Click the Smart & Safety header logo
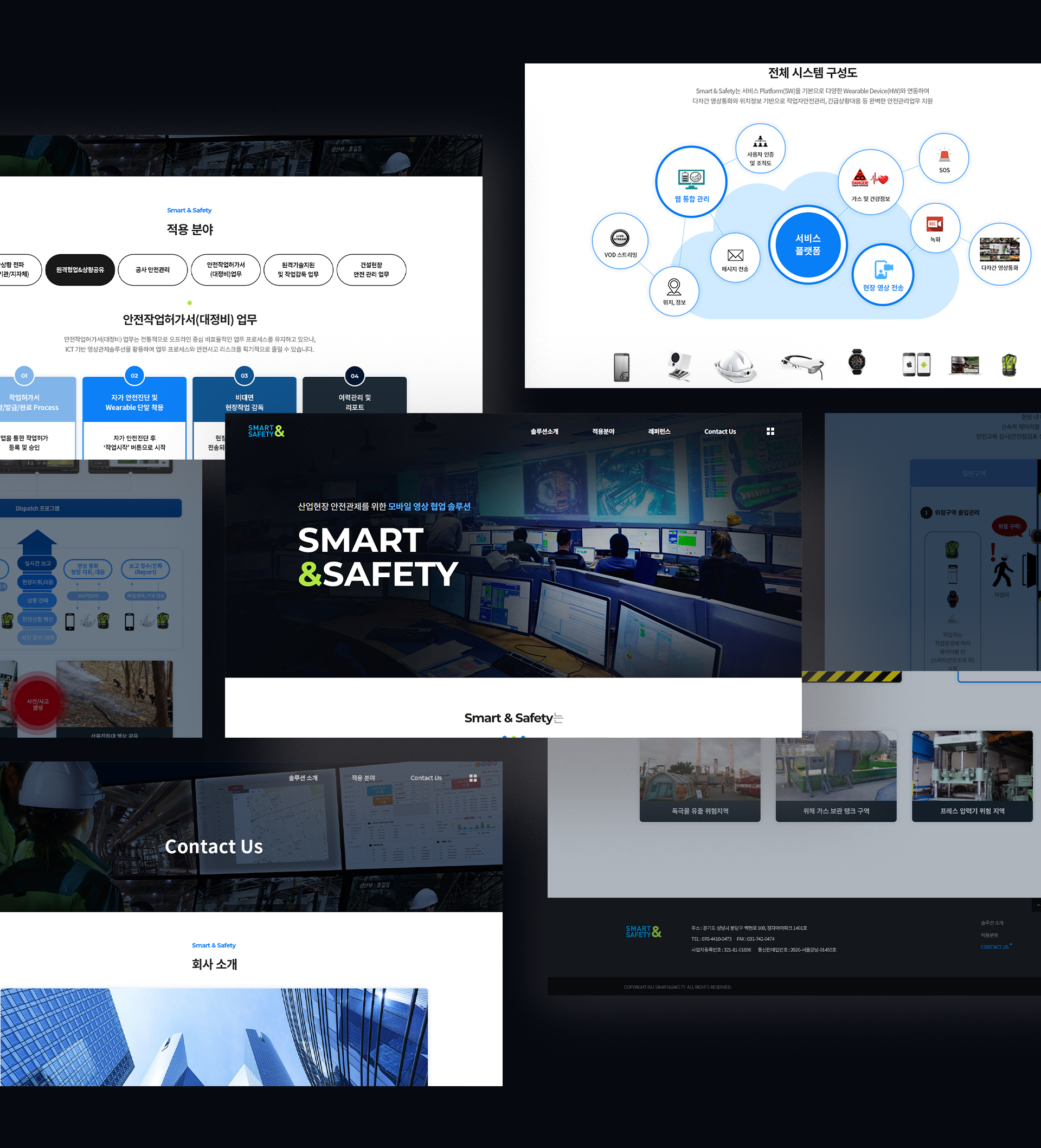 pyautogui.click(x=266, y=431)
